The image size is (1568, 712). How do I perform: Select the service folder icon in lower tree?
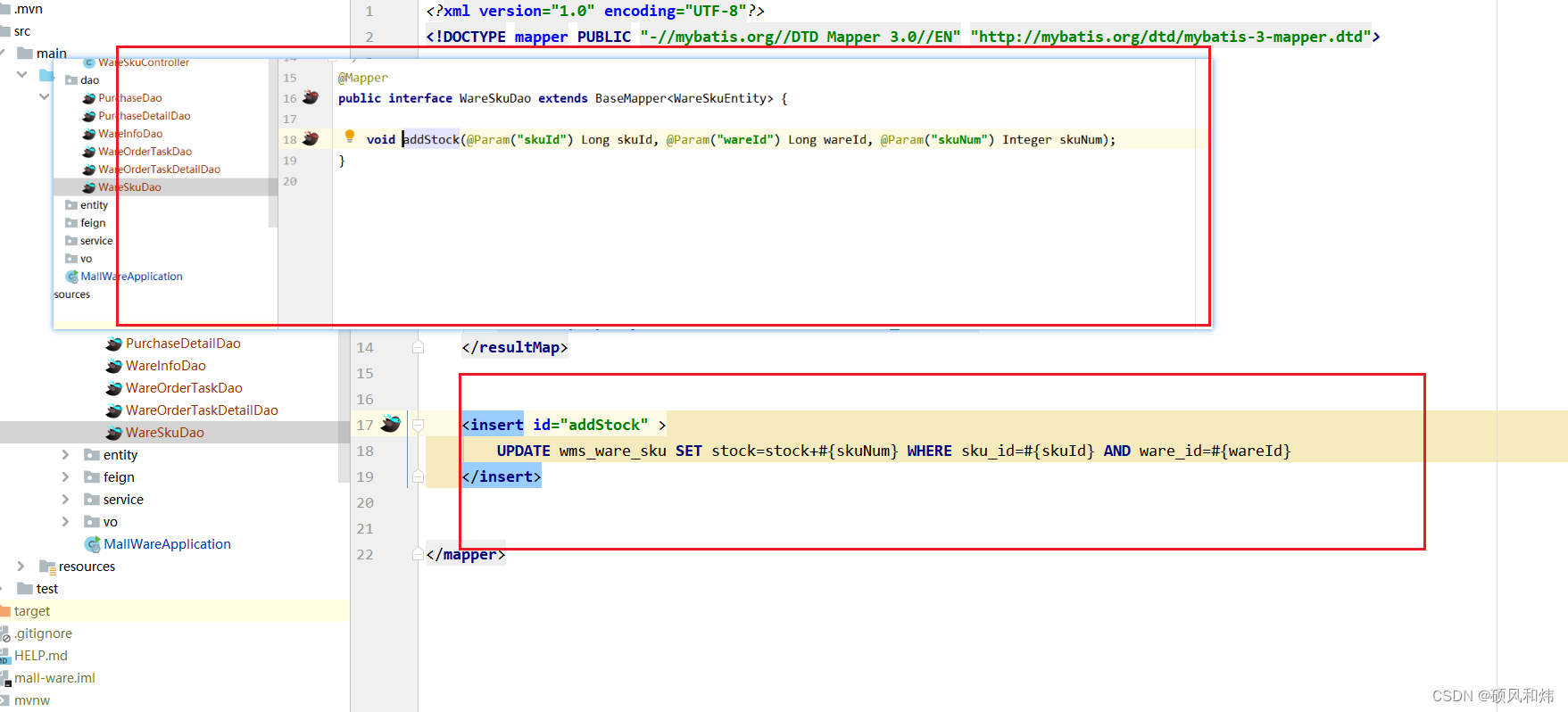(92, 500)
